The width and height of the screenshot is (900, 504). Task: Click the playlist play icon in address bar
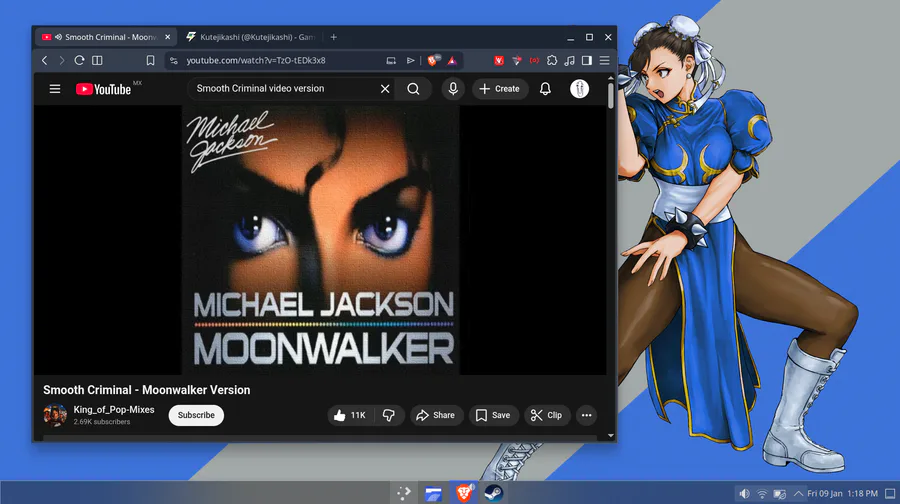click(410, 60)
